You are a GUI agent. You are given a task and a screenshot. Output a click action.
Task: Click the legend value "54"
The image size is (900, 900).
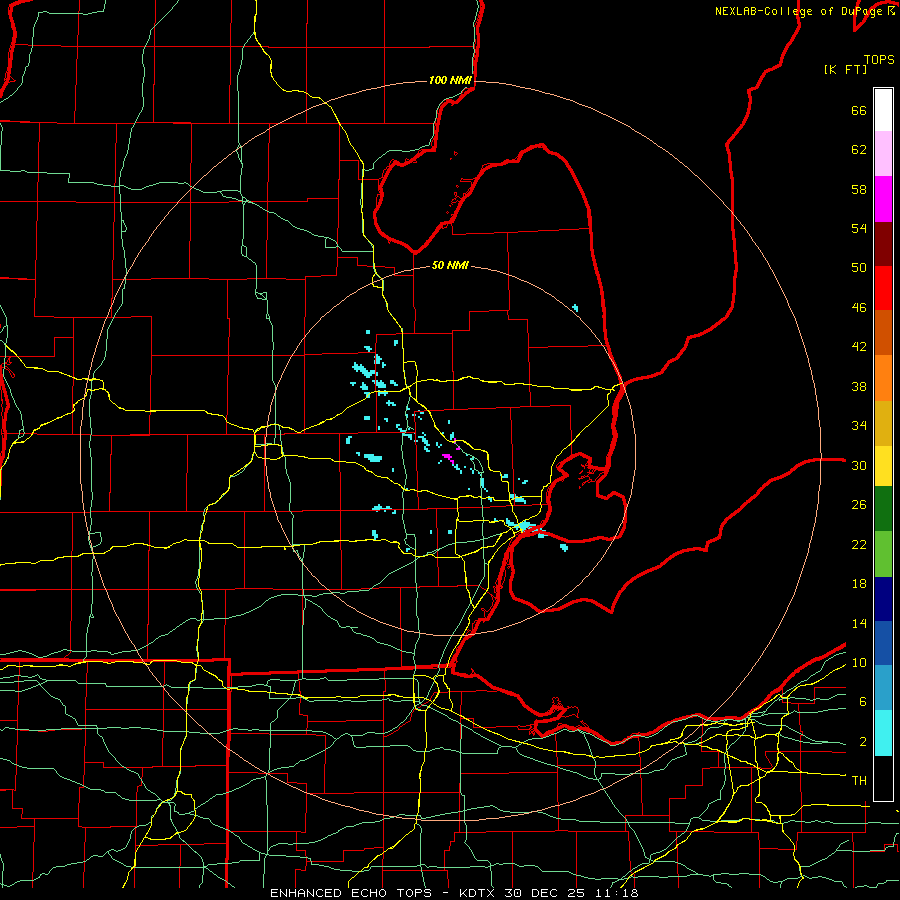859,228
